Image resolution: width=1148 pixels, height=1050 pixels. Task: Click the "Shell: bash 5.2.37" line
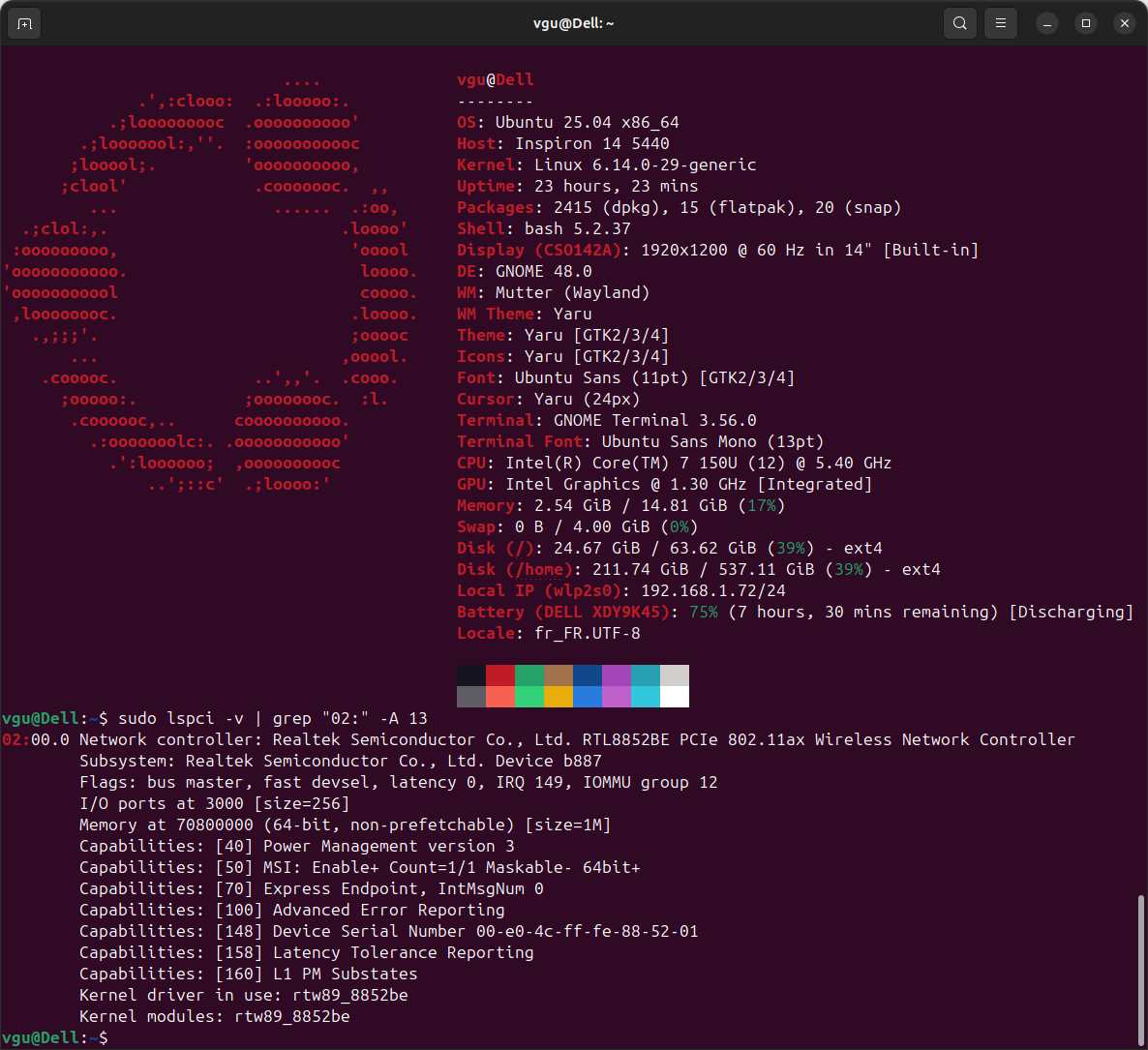pos(544,228)
